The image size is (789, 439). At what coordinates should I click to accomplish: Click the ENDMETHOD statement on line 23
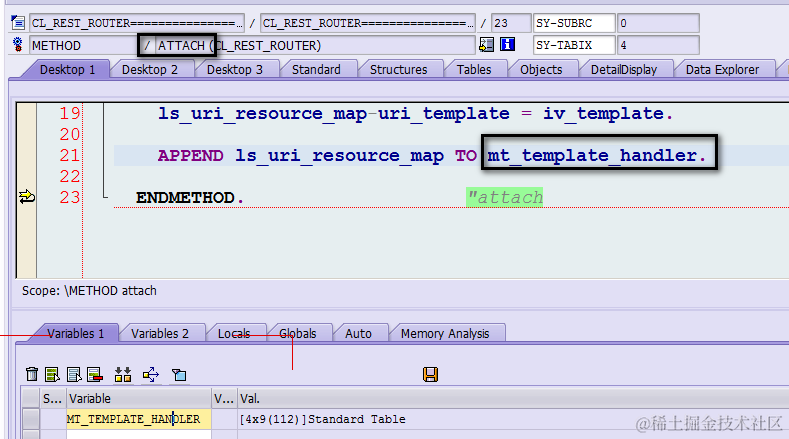coord(190,197)
